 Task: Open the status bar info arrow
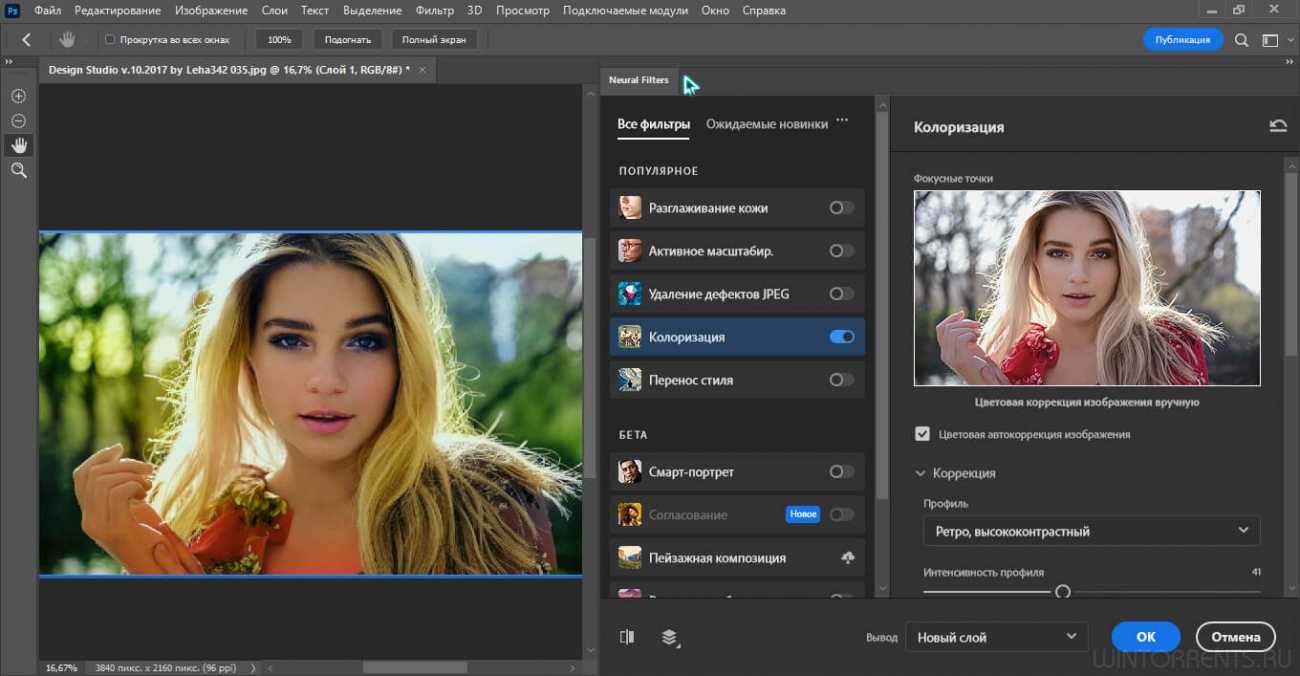coord(252,668)
